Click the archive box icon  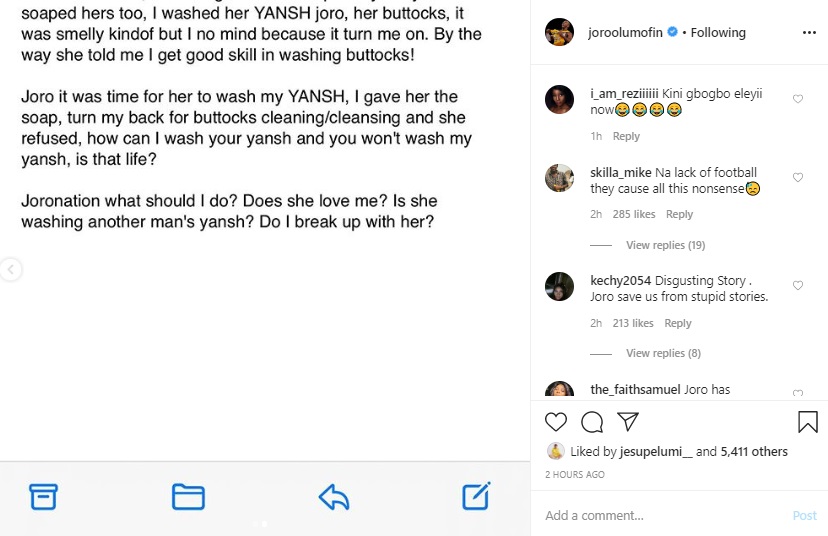43,496
